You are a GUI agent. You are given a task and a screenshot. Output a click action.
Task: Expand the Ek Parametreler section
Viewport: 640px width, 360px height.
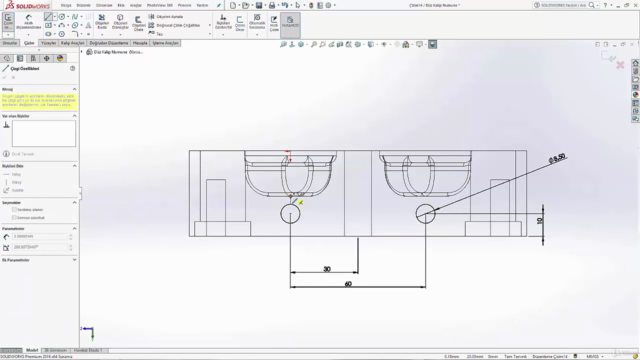(74, 260)
